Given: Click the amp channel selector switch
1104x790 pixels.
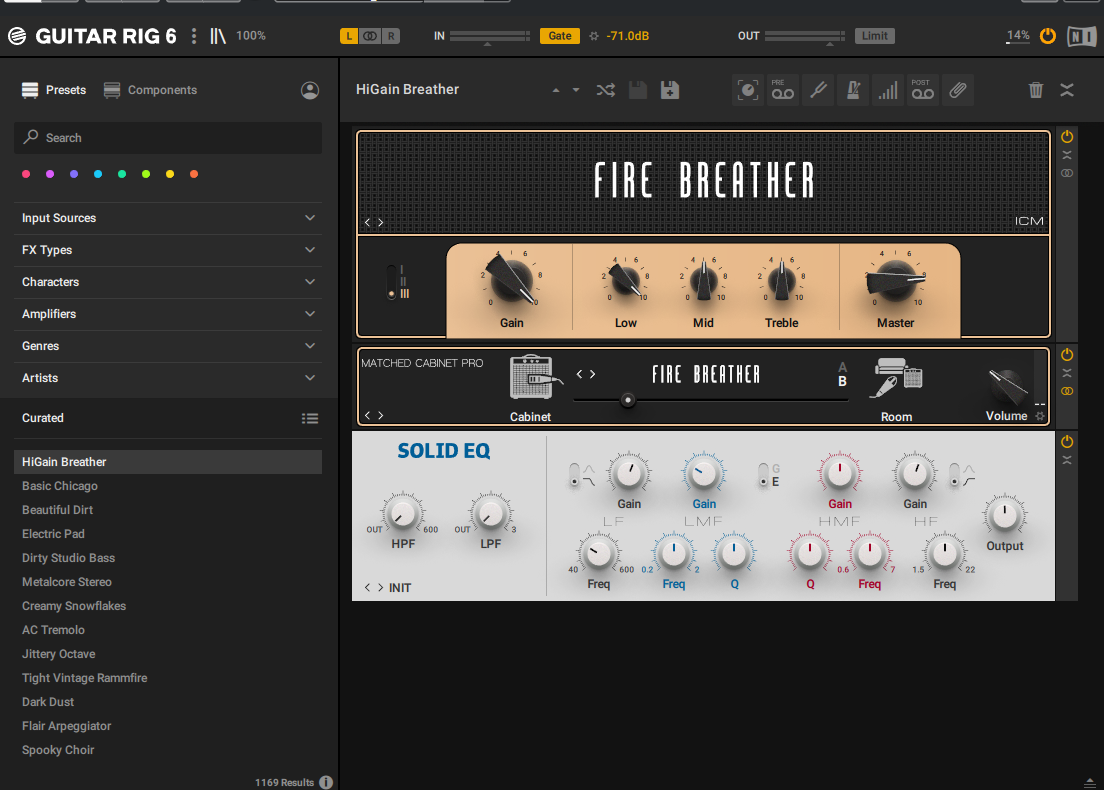Looking at the screenshot, I should (x=391, y=282).
